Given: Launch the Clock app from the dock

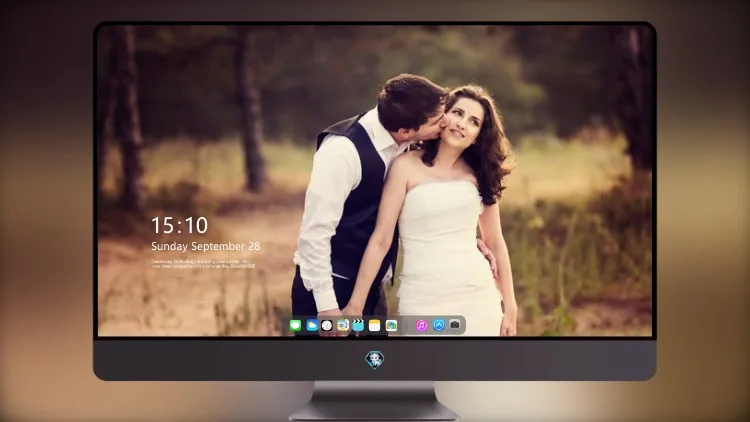Looking at the screenshot, I should 327,325.
